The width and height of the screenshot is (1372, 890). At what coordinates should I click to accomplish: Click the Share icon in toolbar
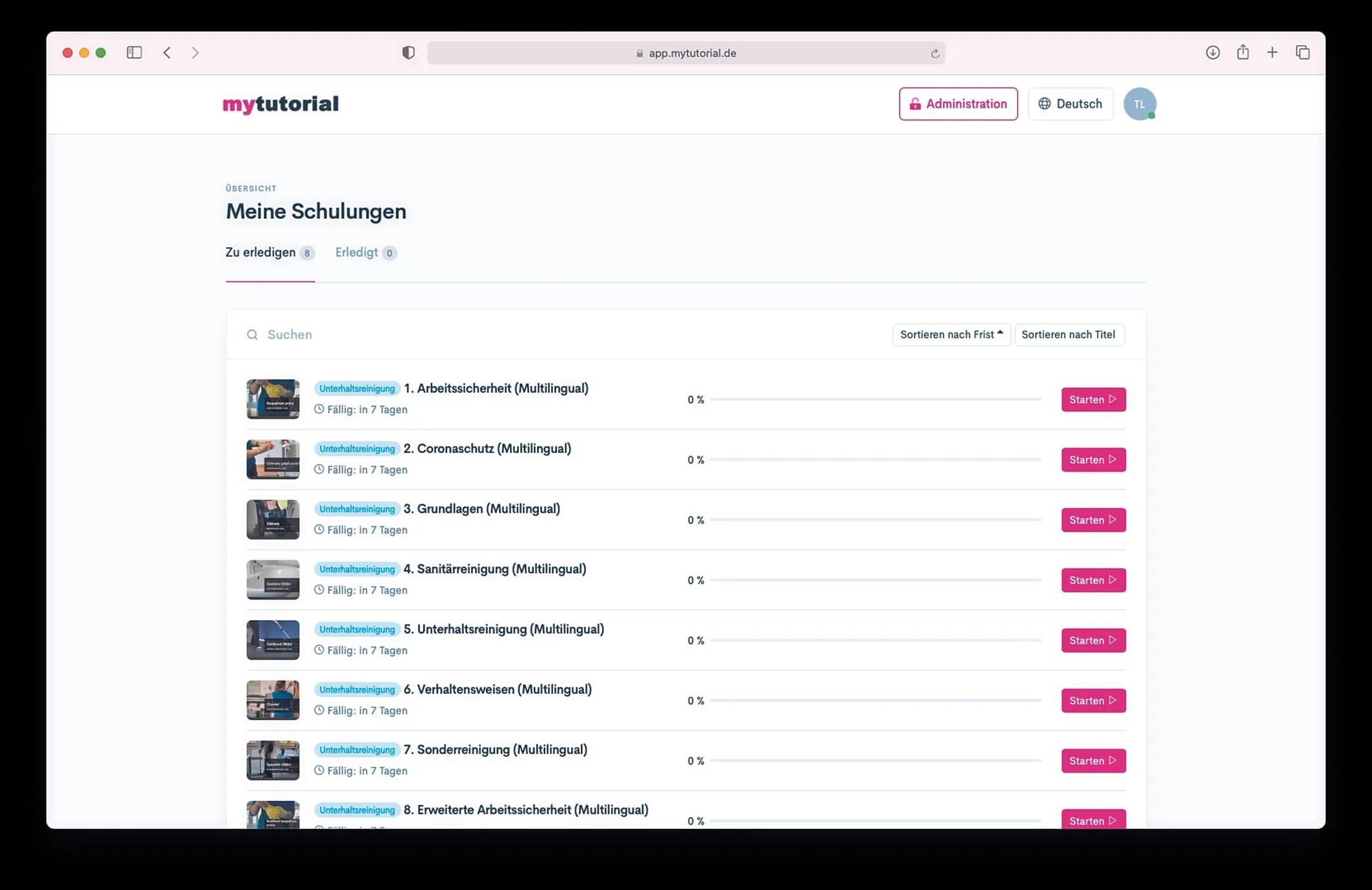pos(1242,53)
